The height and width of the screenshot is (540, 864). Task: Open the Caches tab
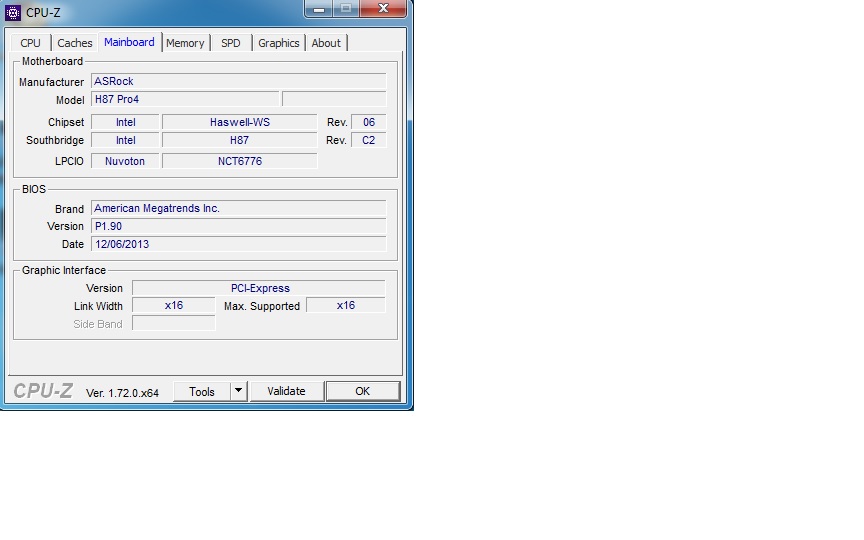(74, 43)
